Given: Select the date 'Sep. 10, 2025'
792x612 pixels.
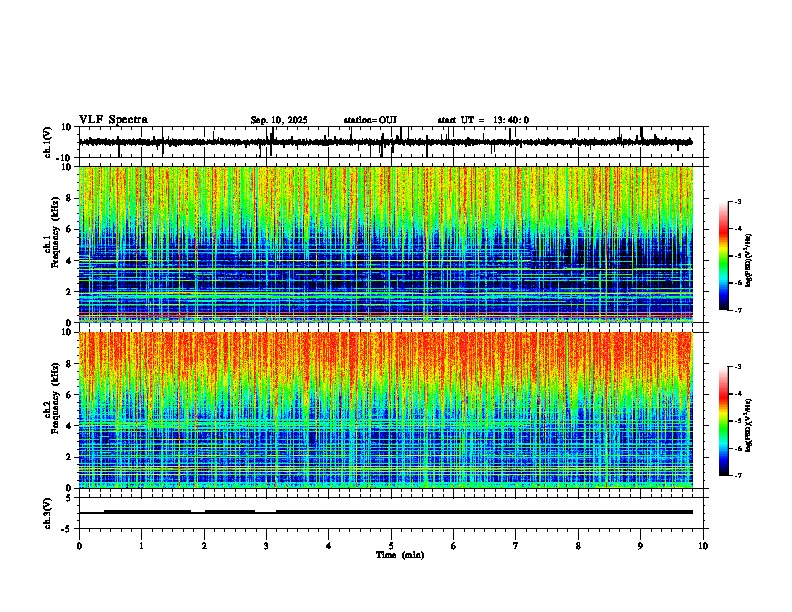Looking at the screenshot, I should [x=279, y=120].
